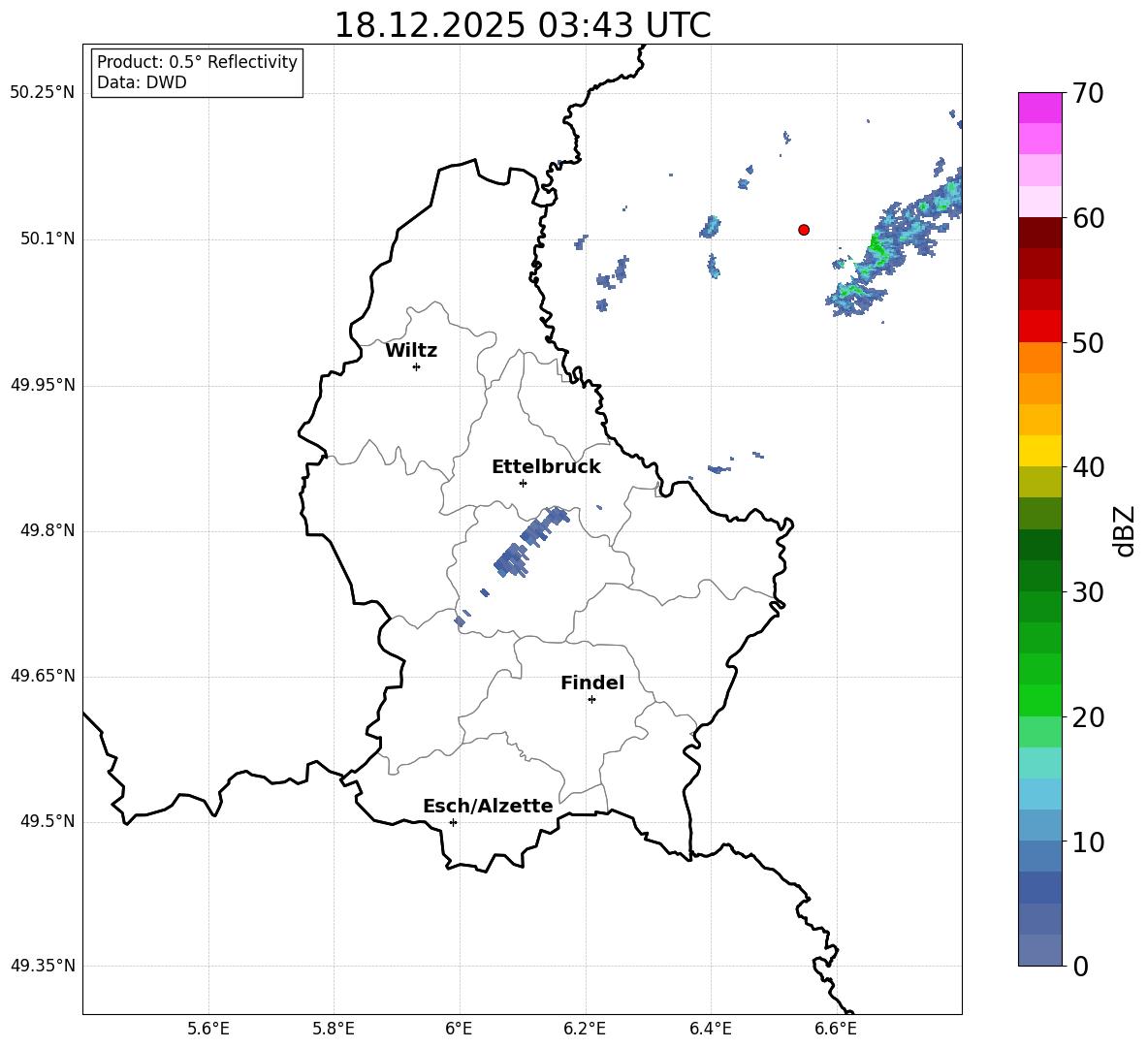1148x1048 pixels.
Task: Click the 6.4°E longitude label
Action: pyautogui.click(x=710, y=1029)
